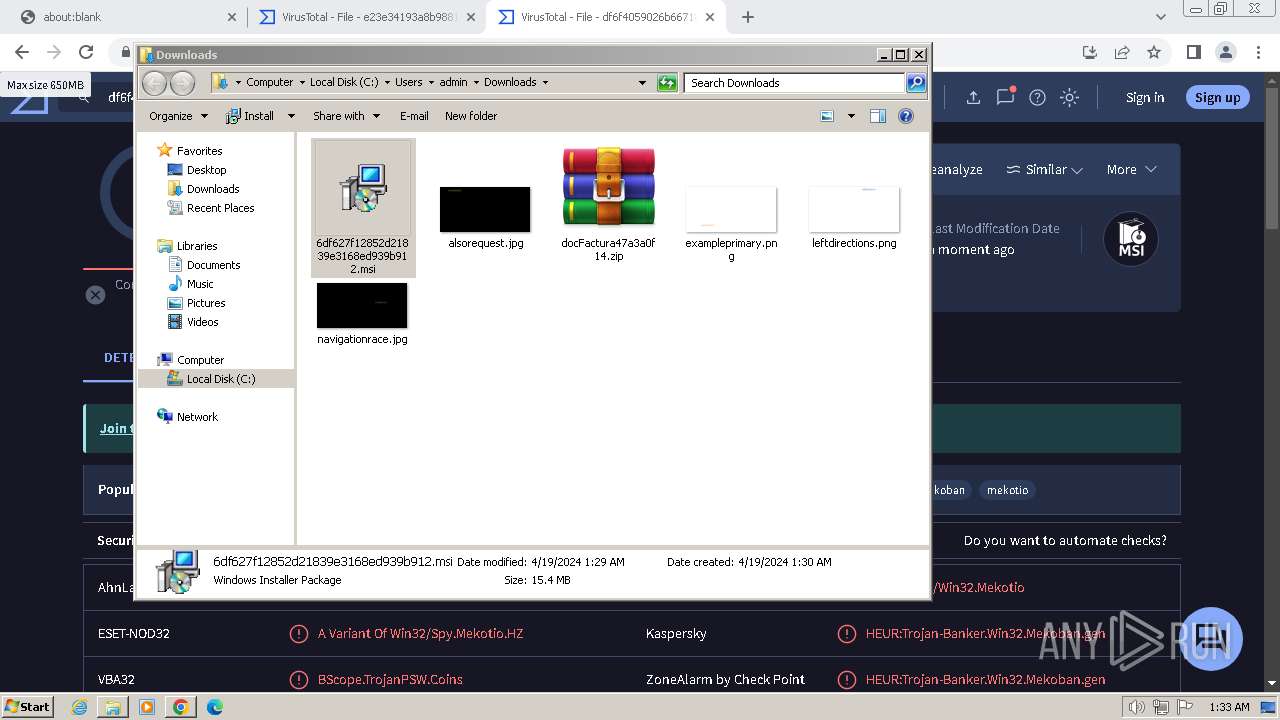Open Documents library

pyautogui.click(x=213, y=265)
